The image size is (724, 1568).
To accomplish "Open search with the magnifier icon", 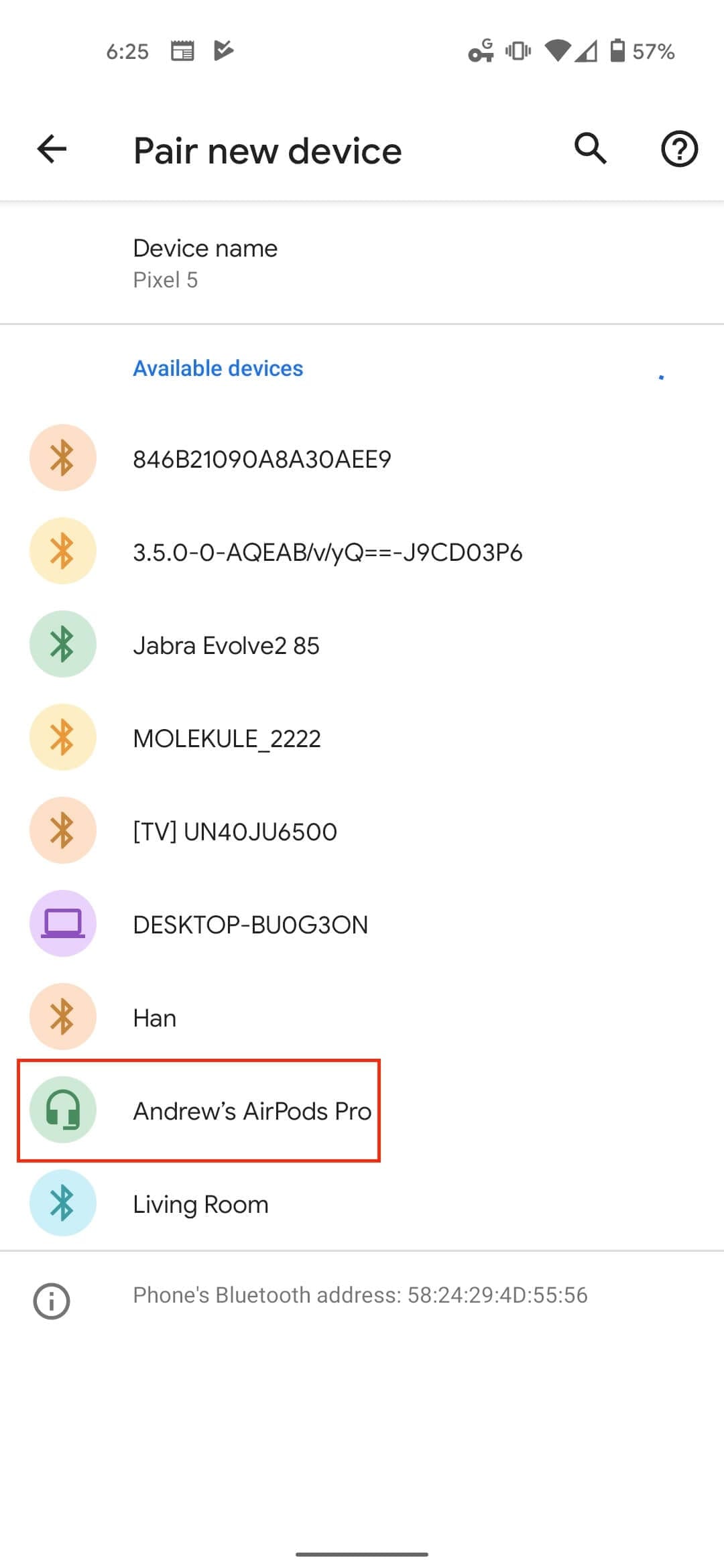I will click(591, 148).
